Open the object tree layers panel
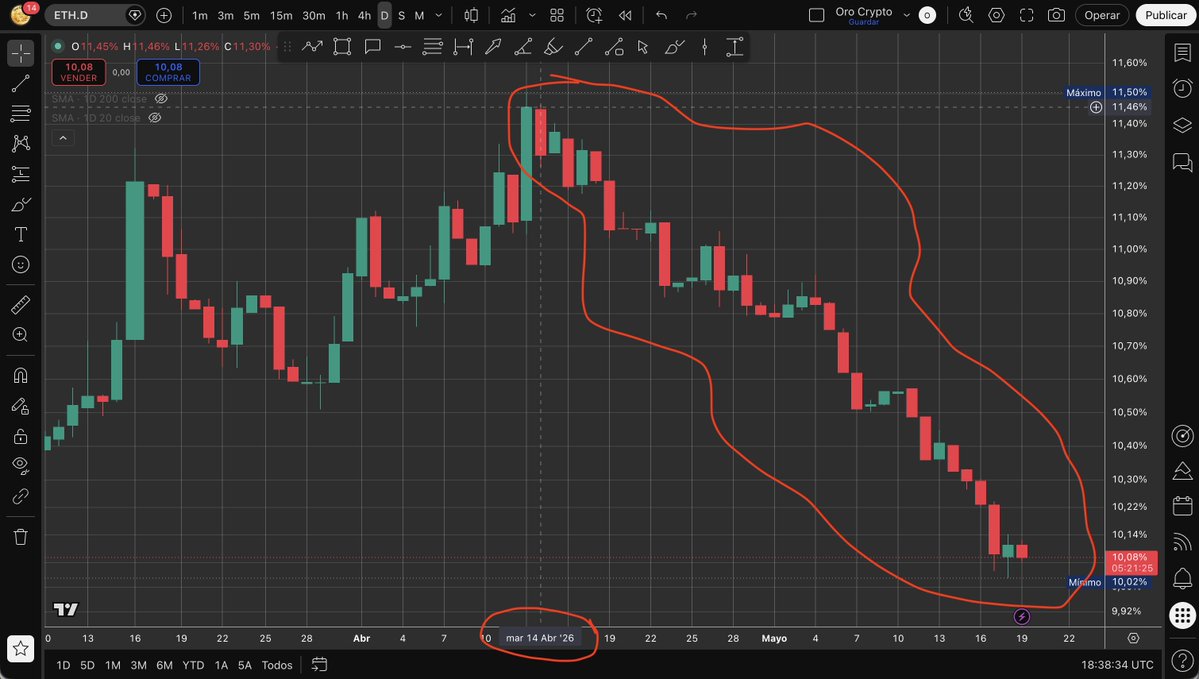Image resolution: width=1199 pixels, height=679 pixels. [1182, 125]
